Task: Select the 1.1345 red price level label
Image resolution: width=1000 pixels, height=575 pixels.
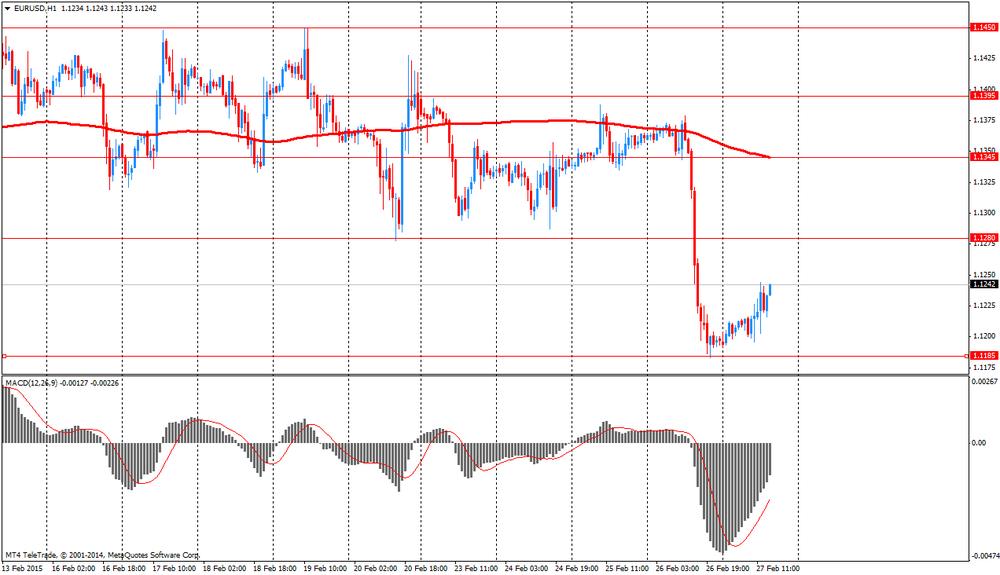Action: tap(983, 157)
